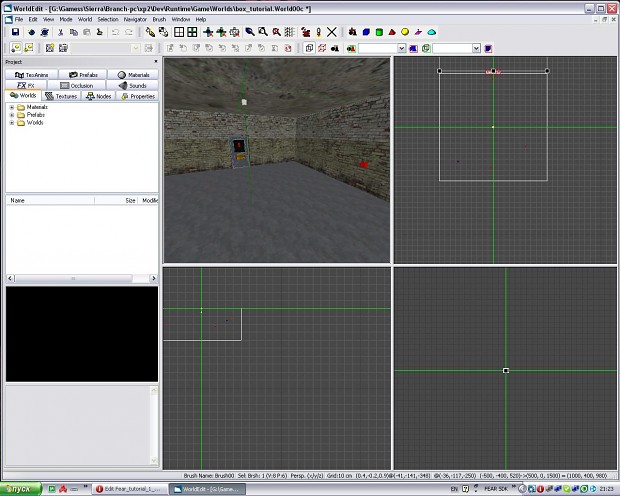This screenshot has width=620, height=496.
Task: Select the Materials folder label
Action: [x=37, y=107]
